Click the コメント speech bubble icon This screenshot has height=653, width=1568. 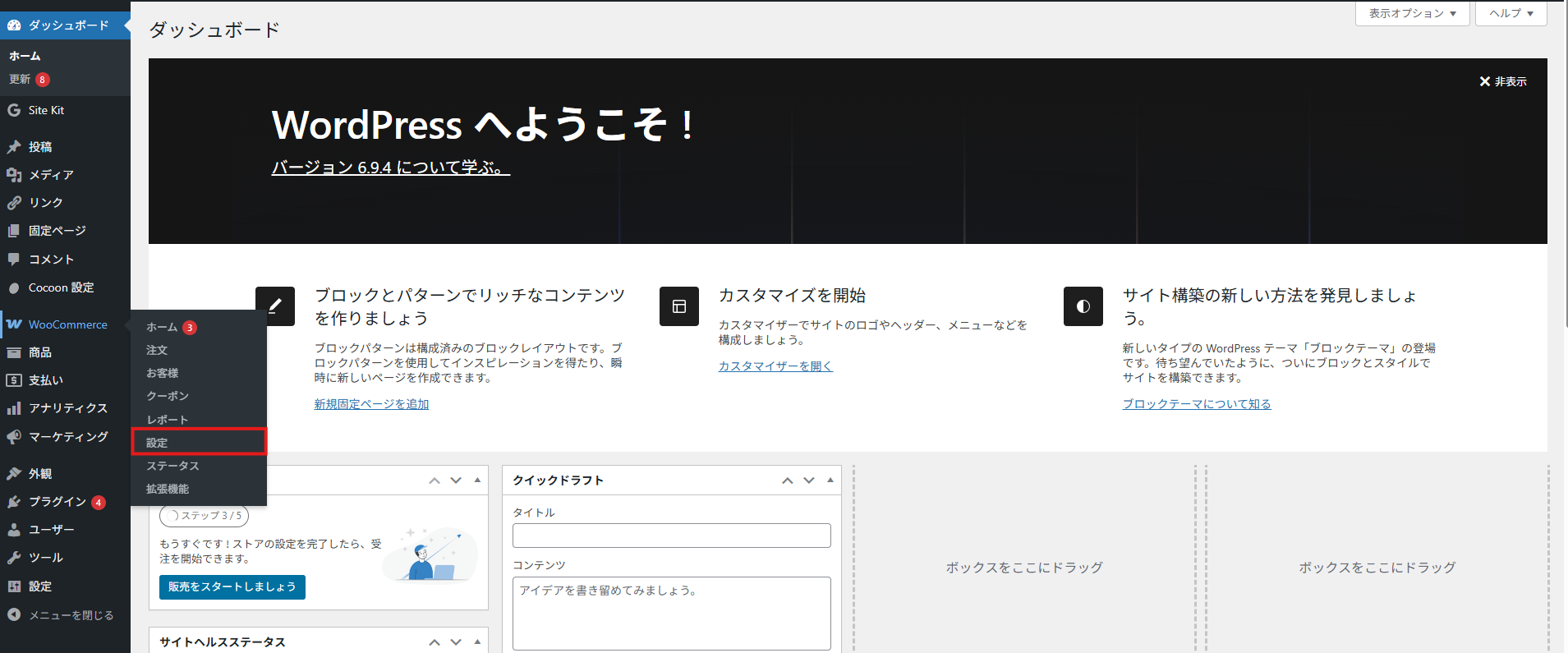pos(14,260)
